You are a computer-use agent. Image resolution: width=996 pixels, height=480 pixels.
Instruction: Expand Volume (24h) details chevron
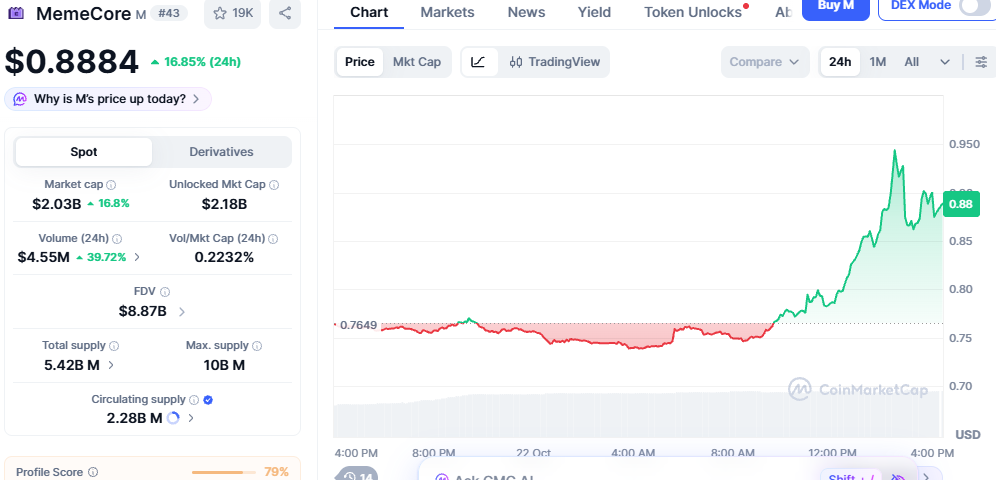[x=137, y=257]
